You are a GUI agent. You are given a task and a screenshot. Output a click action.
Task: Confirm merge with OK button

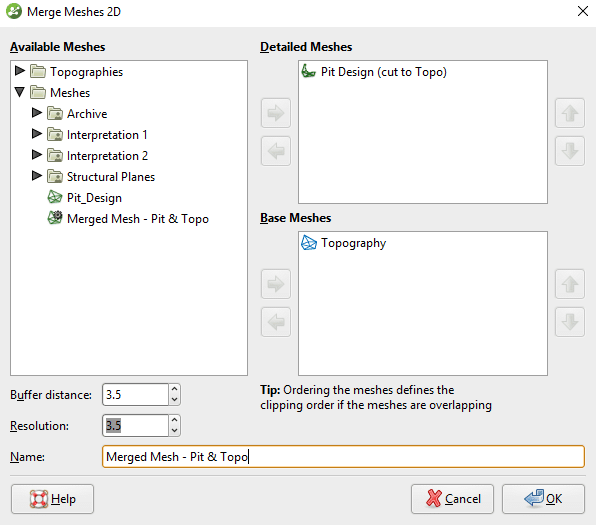(543, 499)
